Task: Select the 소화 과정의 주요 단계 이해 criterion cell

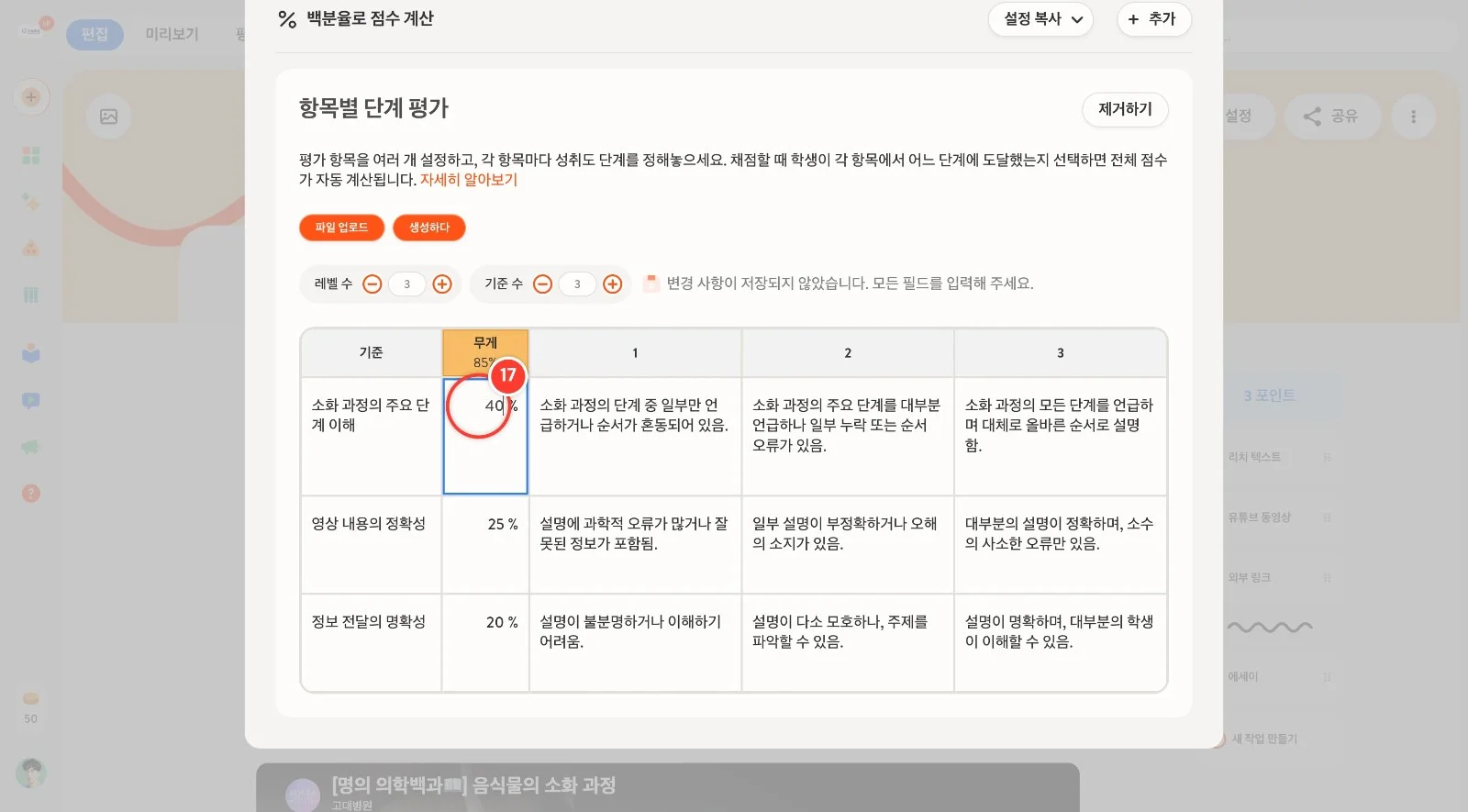Action: (x=372, y=437)
